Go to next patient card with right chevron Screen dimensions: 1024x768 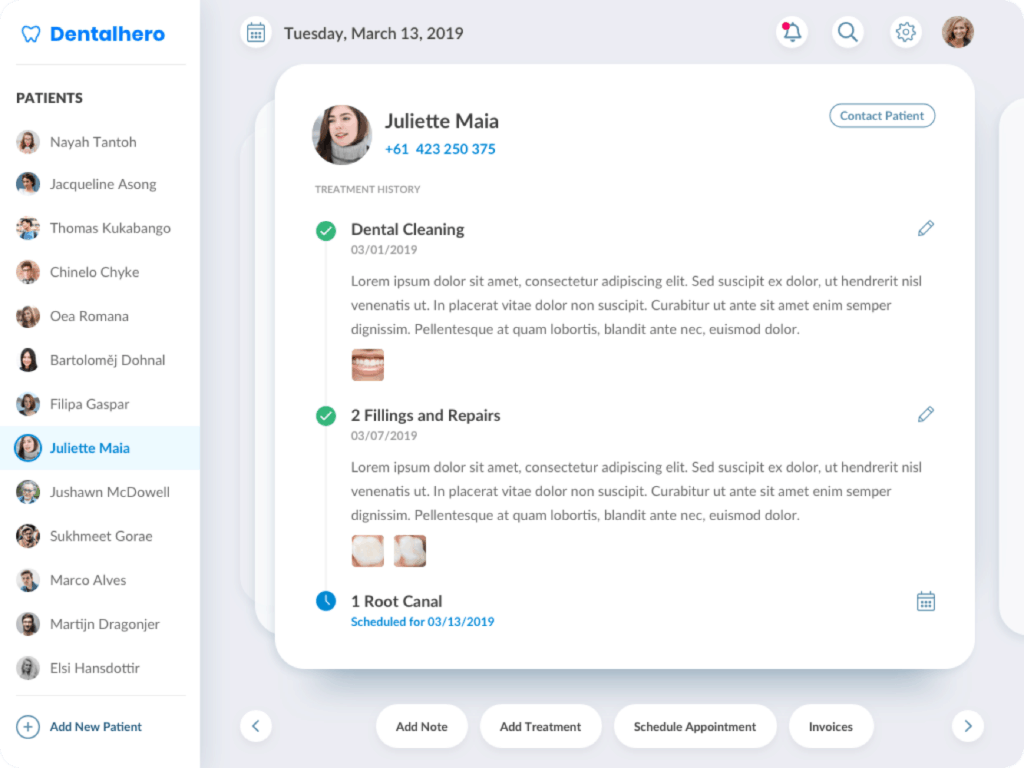pos(967,726)
